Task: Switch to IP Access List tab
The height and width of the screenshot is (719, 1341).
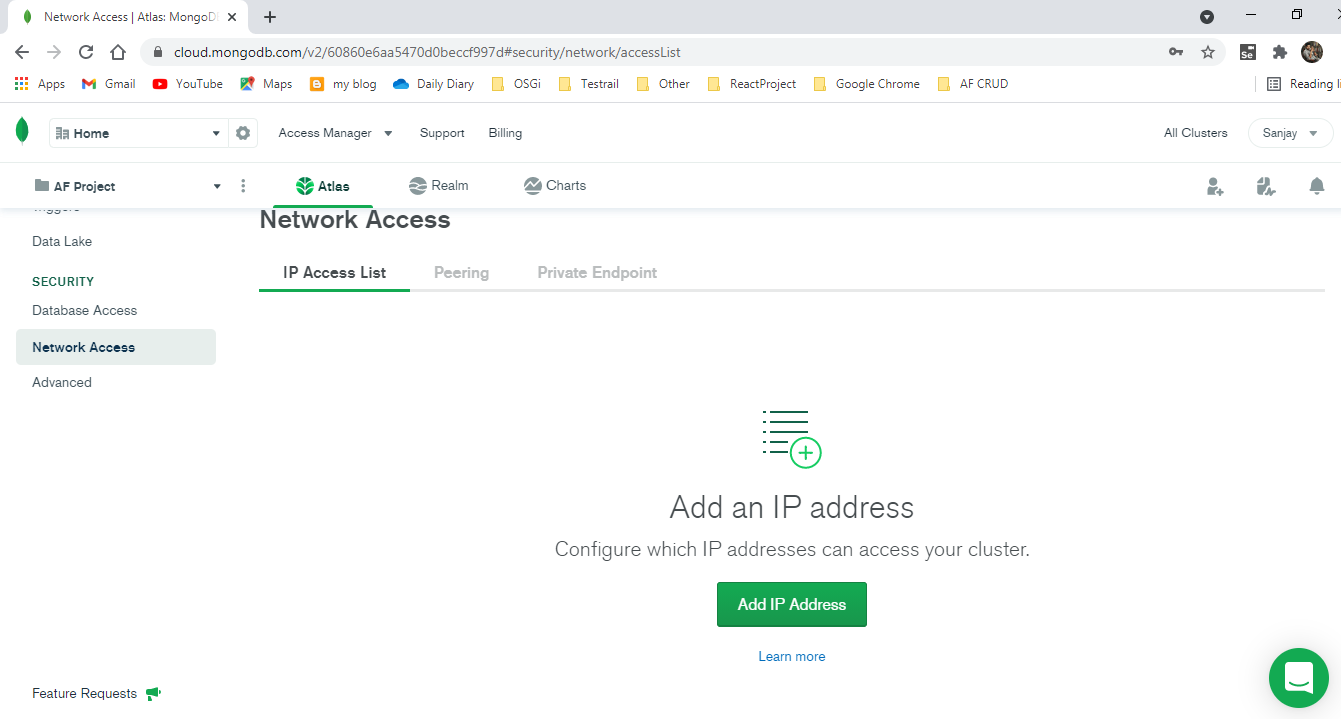Action: 334,272
